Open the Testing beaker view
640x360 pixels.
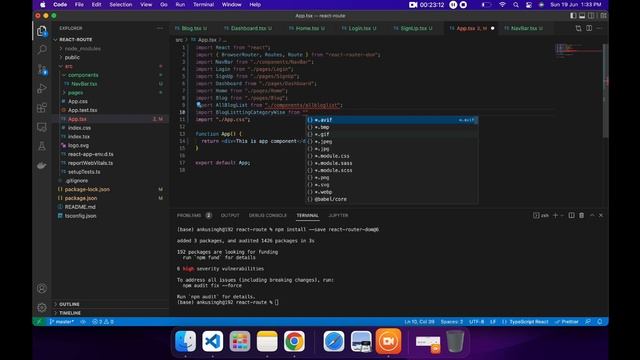(42, 147)
